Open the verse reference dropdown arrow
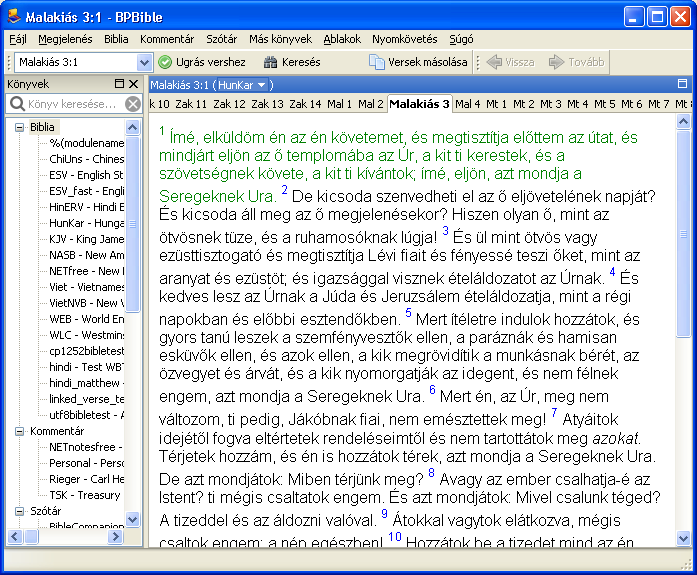Viewport: 697px width, 575px height. tap(144, 62)
